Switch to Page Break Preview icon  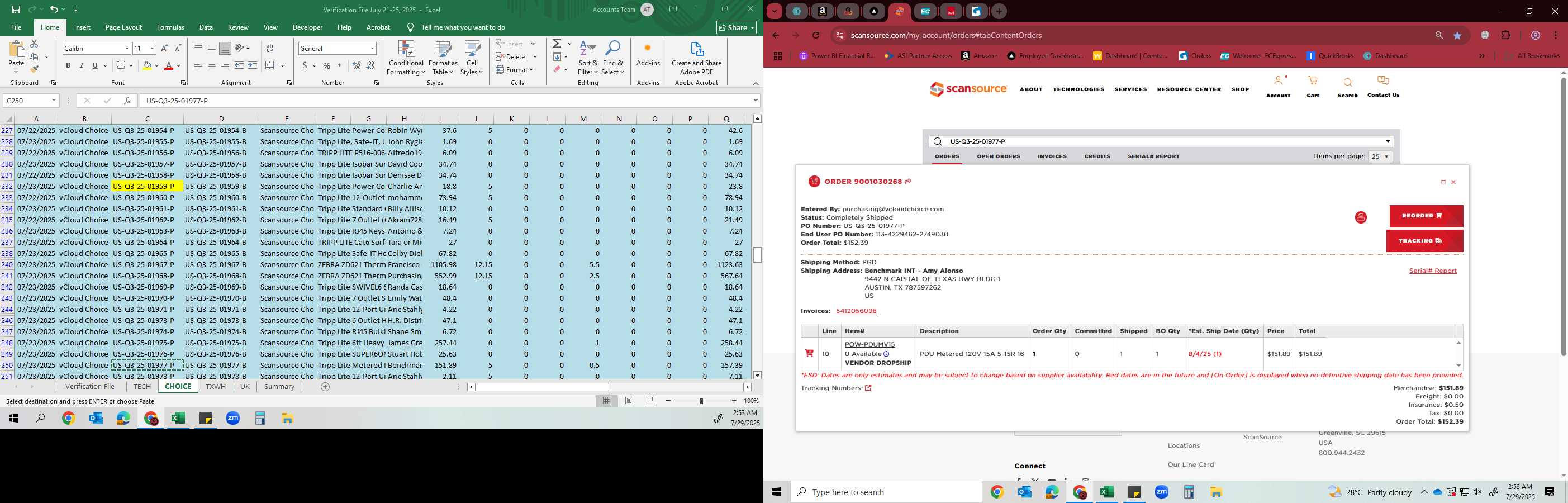pyautogui.click(x=652, y=401)
